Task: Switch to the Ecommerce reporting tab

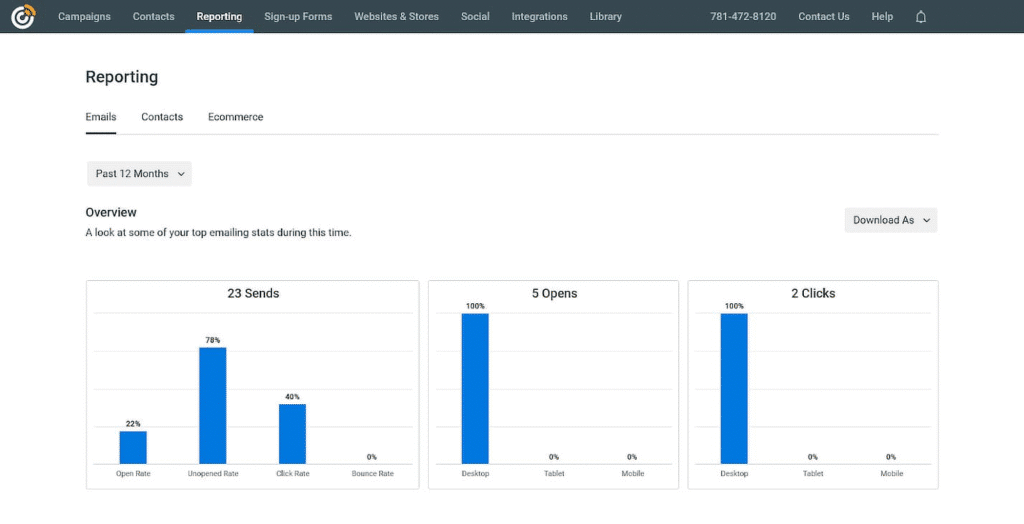Action: 236,117
